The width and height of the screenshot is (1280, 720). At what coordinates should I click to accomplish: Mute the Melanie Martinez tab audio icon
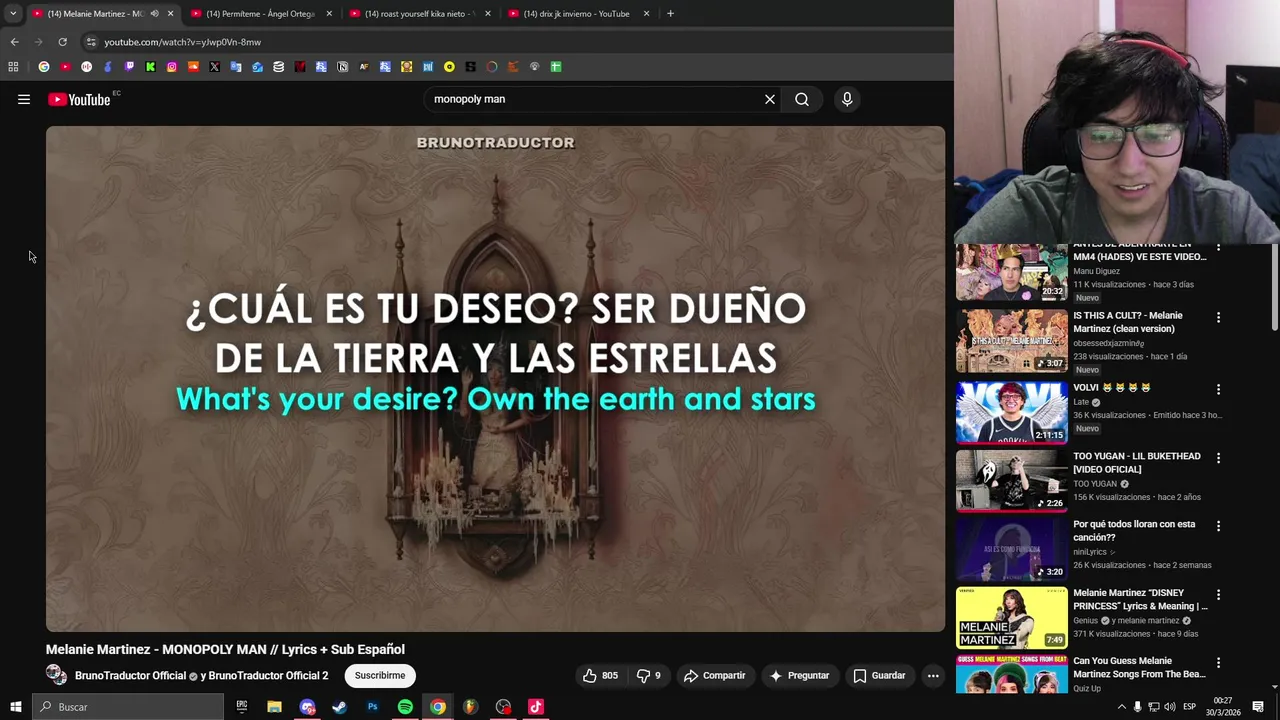(154, 14)
